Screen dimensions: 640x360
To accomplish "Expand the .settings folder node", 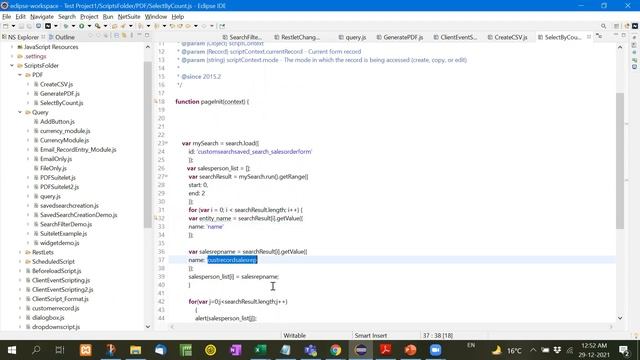I will pyautogui.click(x=12, y=56).
